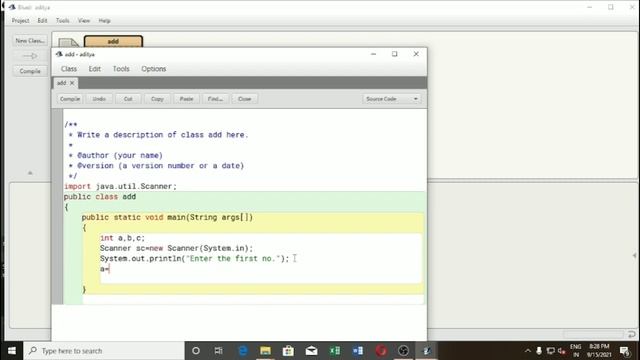
Task: Open the Windows Start menu
Action: point(12,351)
